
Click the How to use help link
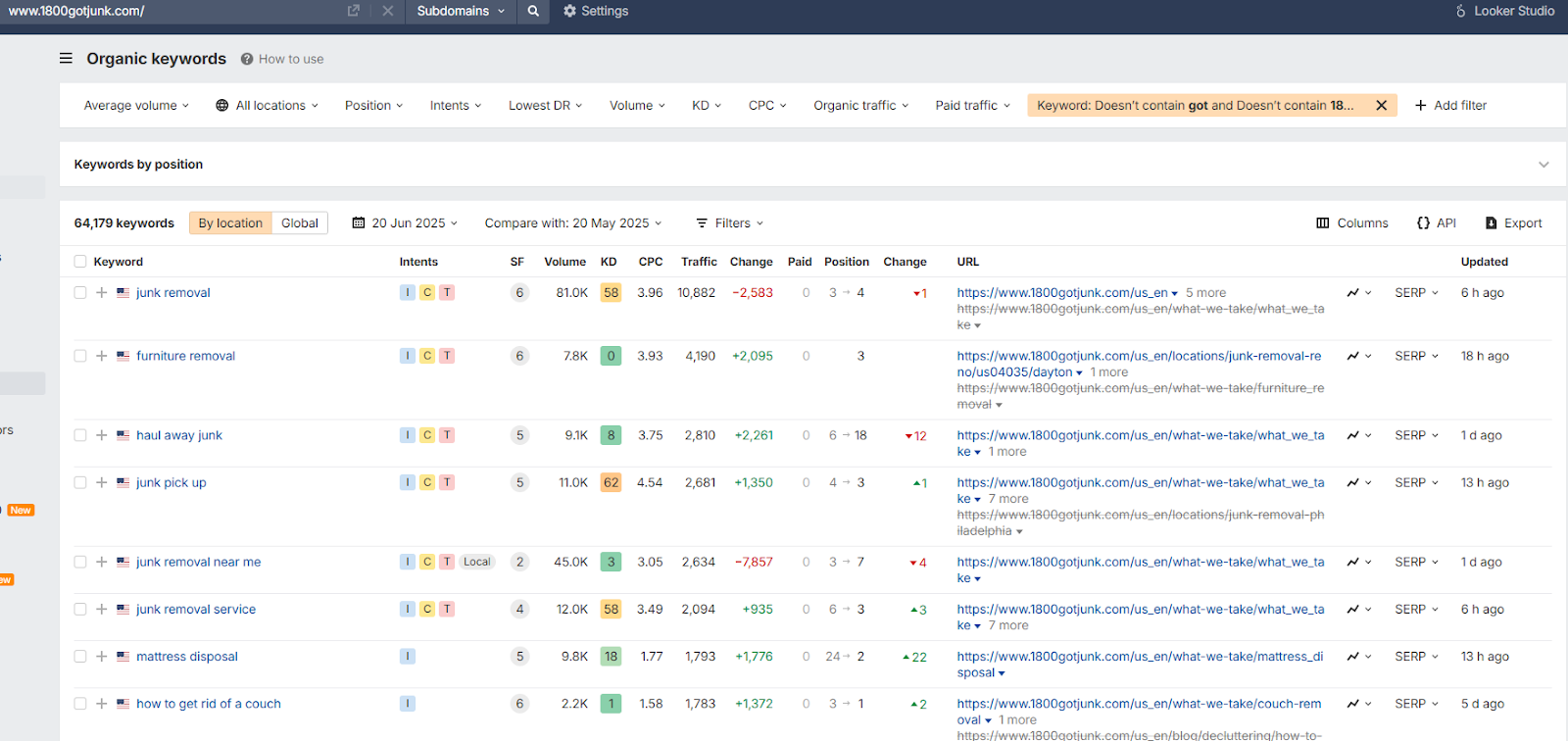pos(282,59)
